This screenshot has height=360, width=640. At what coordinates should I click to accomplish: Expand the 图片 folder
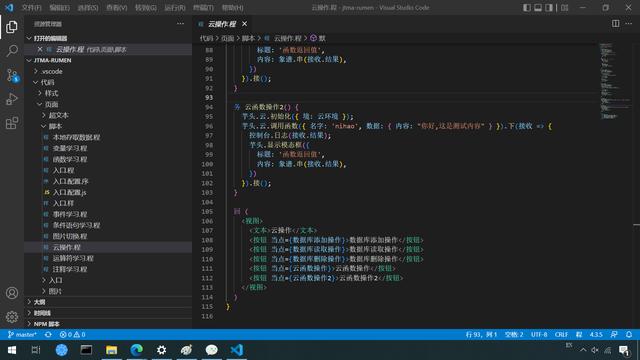tap(108, 291)
